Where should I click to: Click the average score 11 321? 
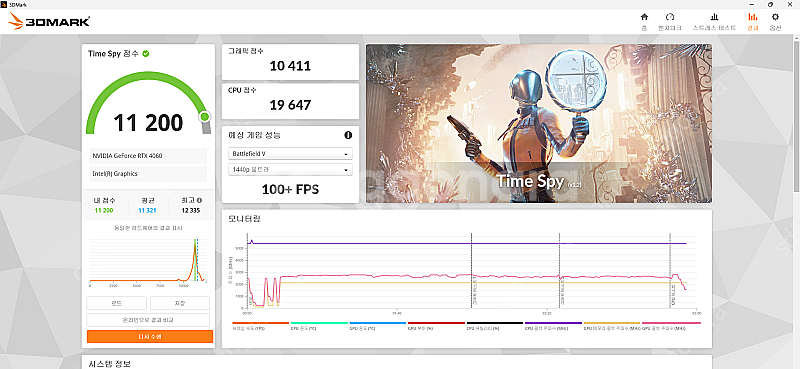tap(147, 210)
